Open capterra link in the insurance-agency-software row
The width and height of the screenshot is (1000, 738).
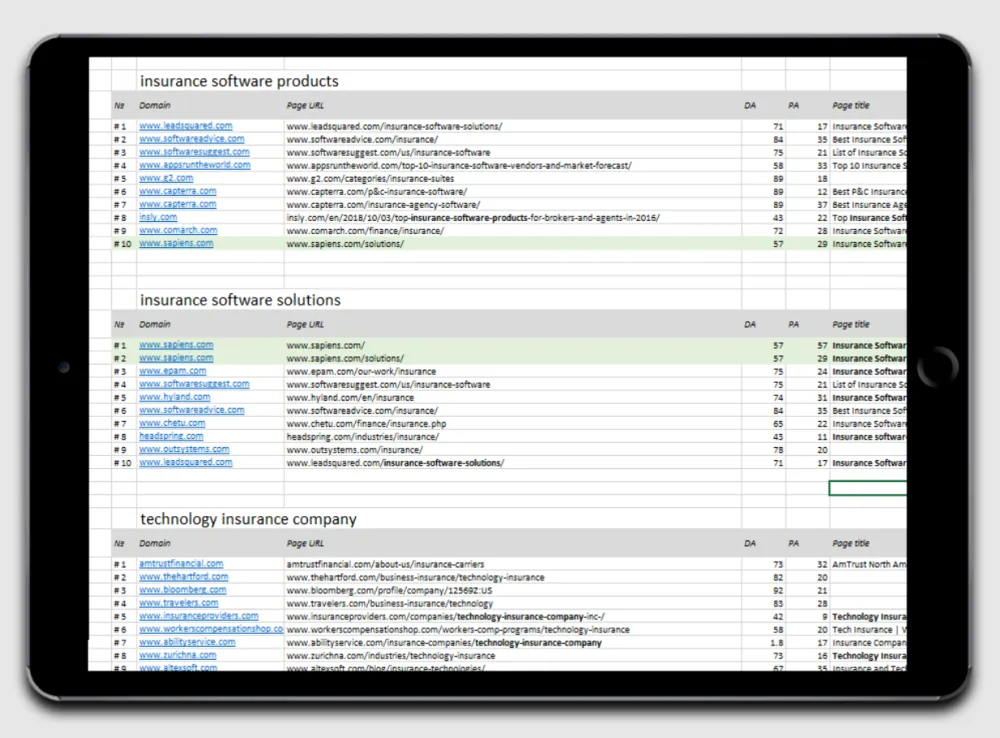pos(177,204)
